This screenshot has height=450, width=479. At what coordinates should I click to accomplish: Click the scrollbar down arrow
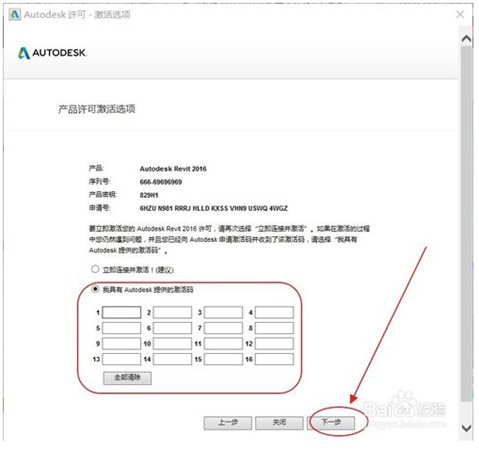click(466, 428)
